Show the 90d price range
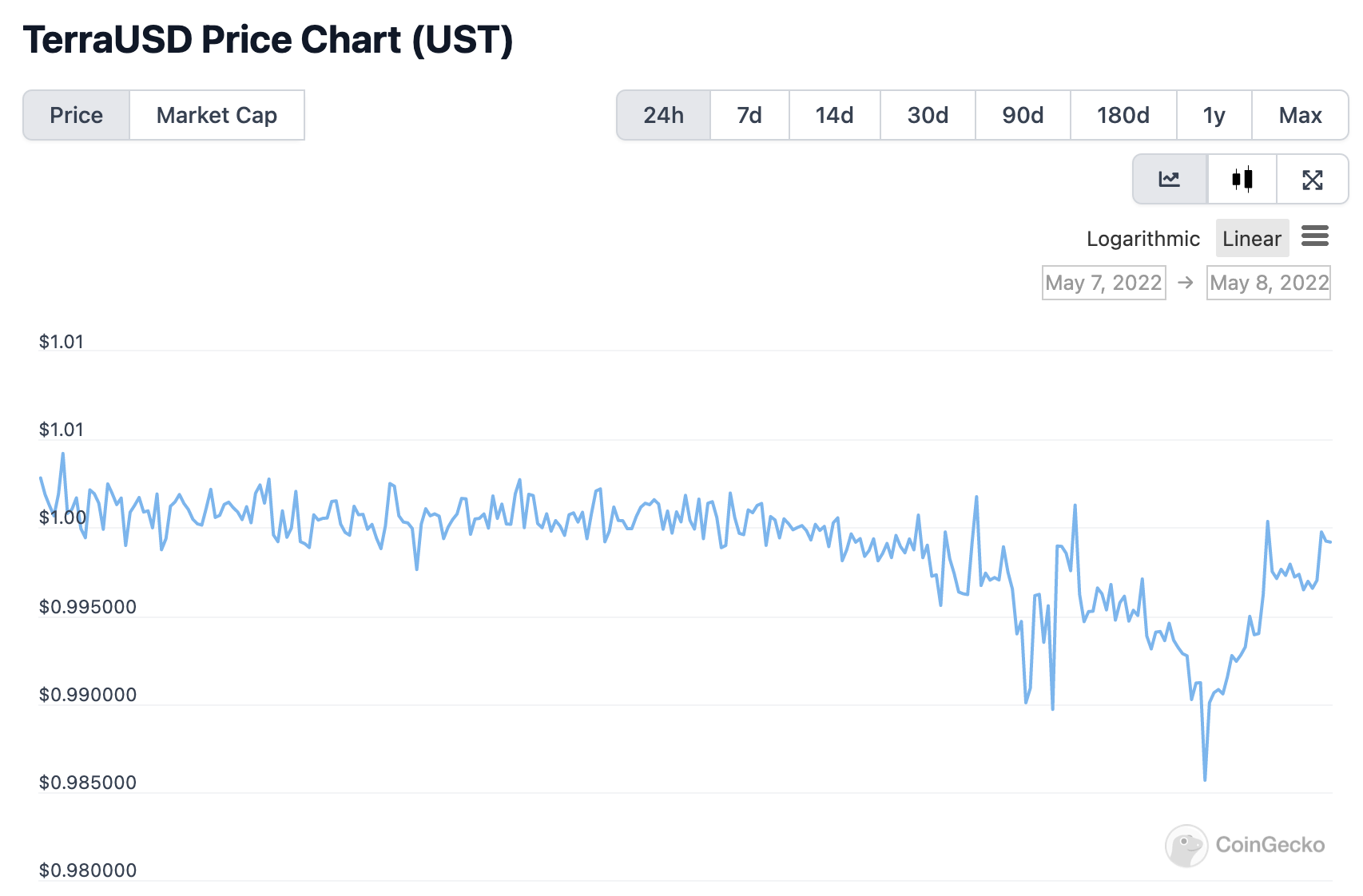 [x=1023, y=115]
